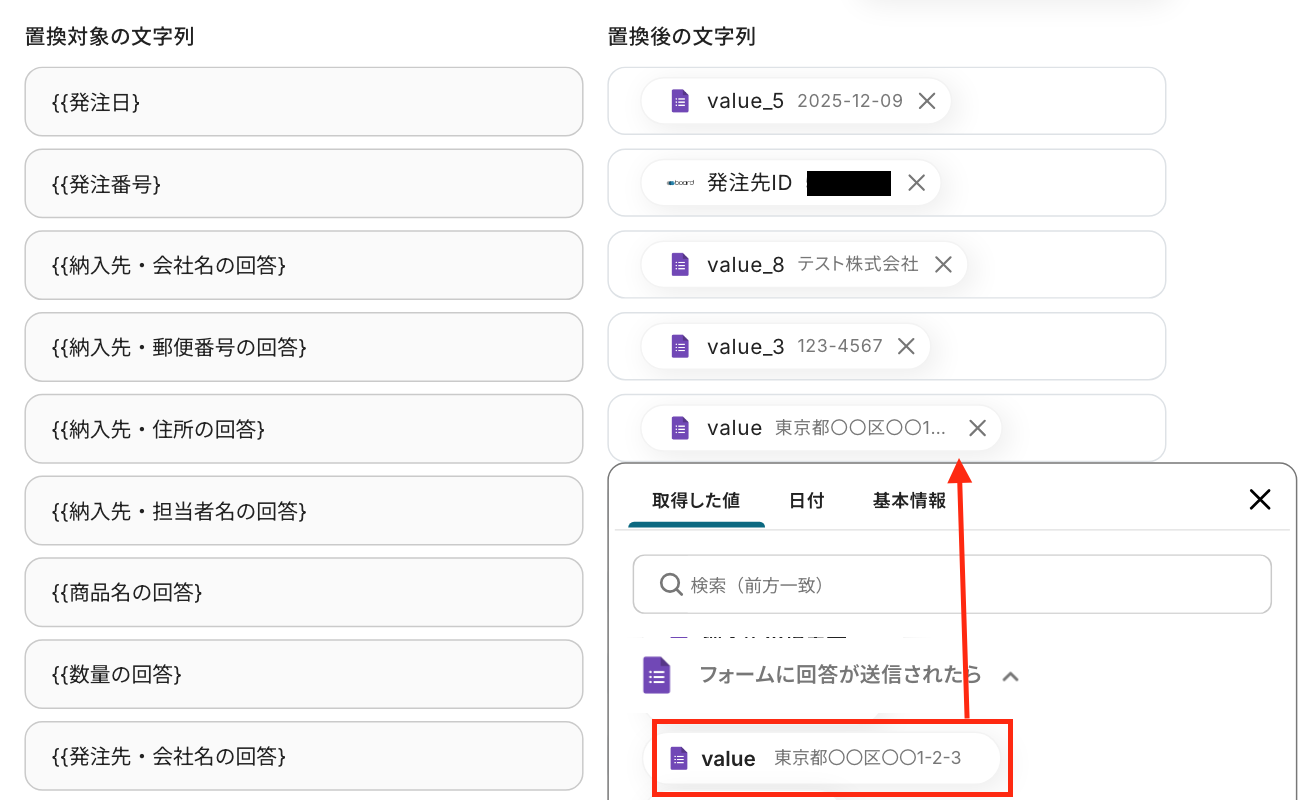The image size is (1310, 800).
Task: Remove the value 東京都 address chip
Action: pos(978,429)
